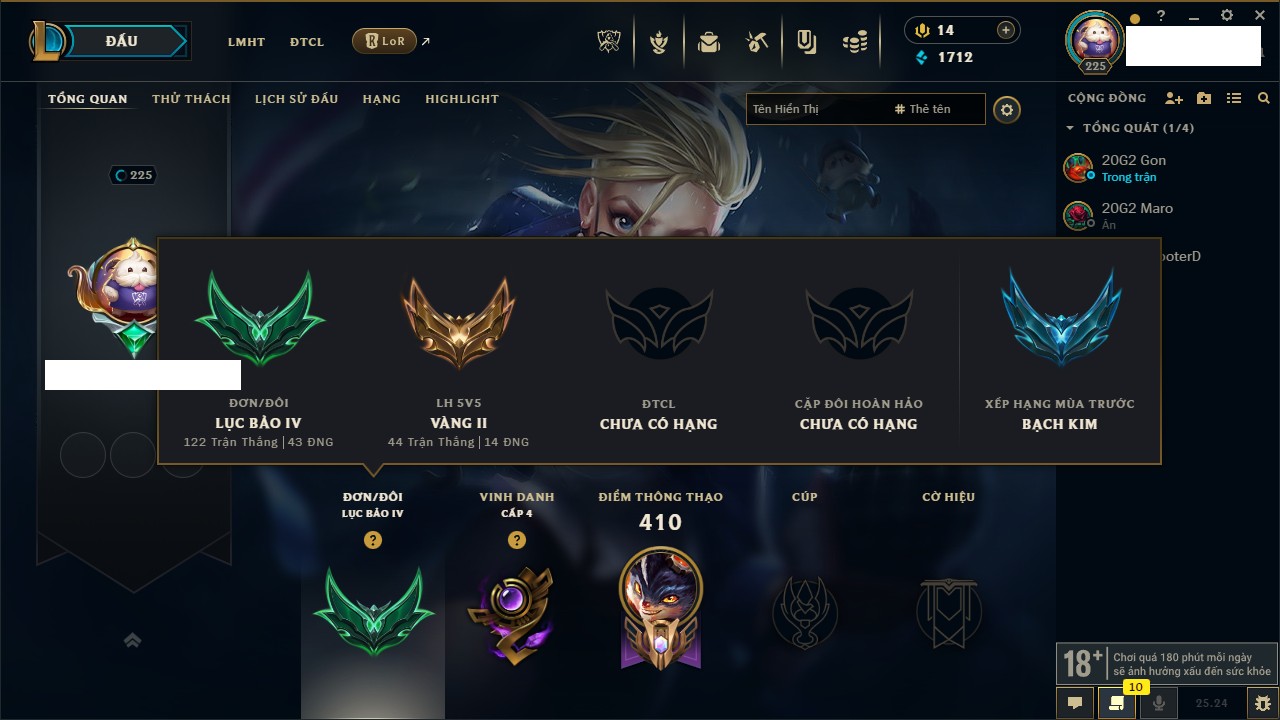
Task: Expand the banner chevron arrows
Action: (132, 640)
